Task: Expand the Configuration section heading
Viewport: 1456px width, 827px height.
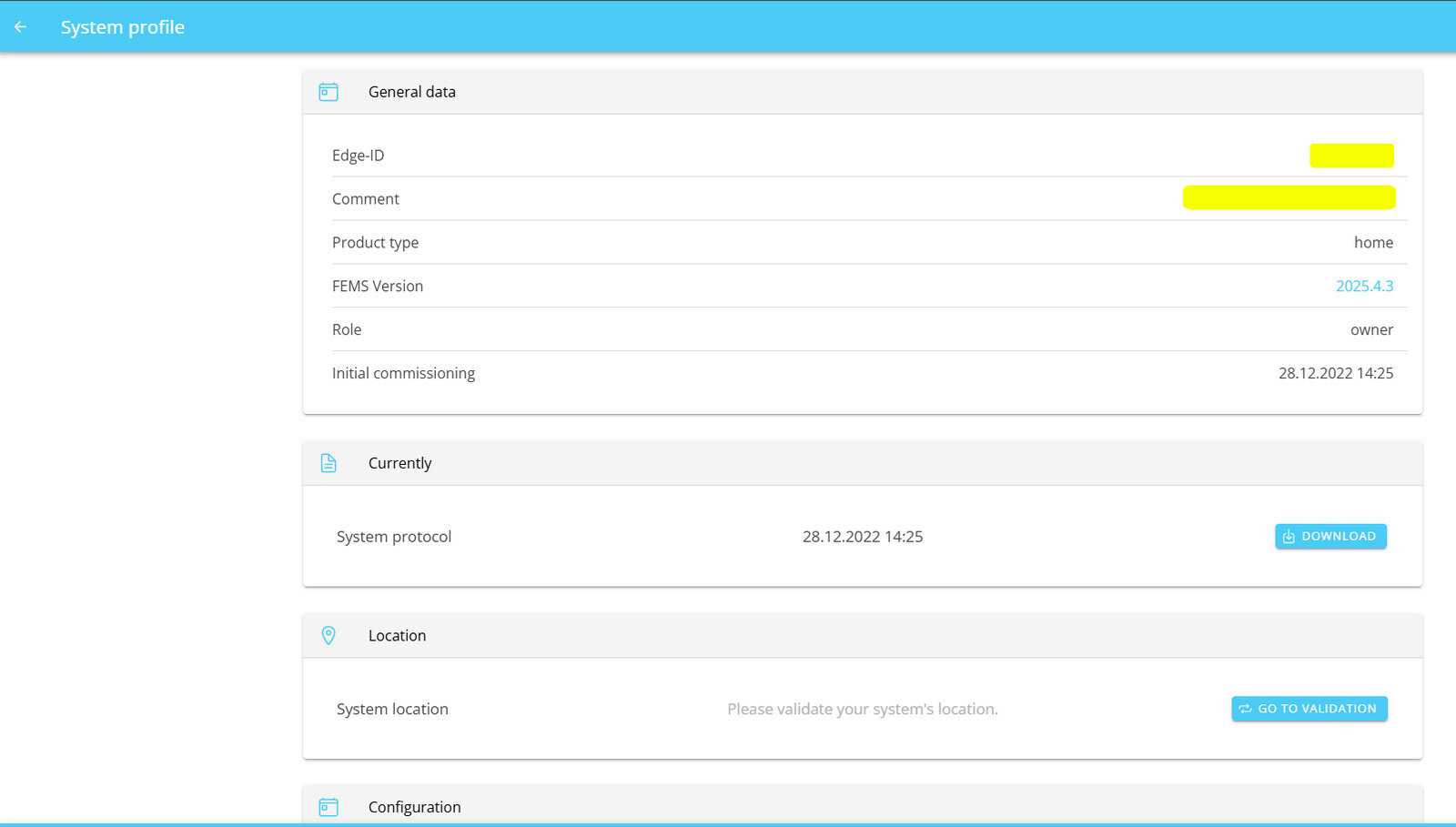Action: [414, 807]
